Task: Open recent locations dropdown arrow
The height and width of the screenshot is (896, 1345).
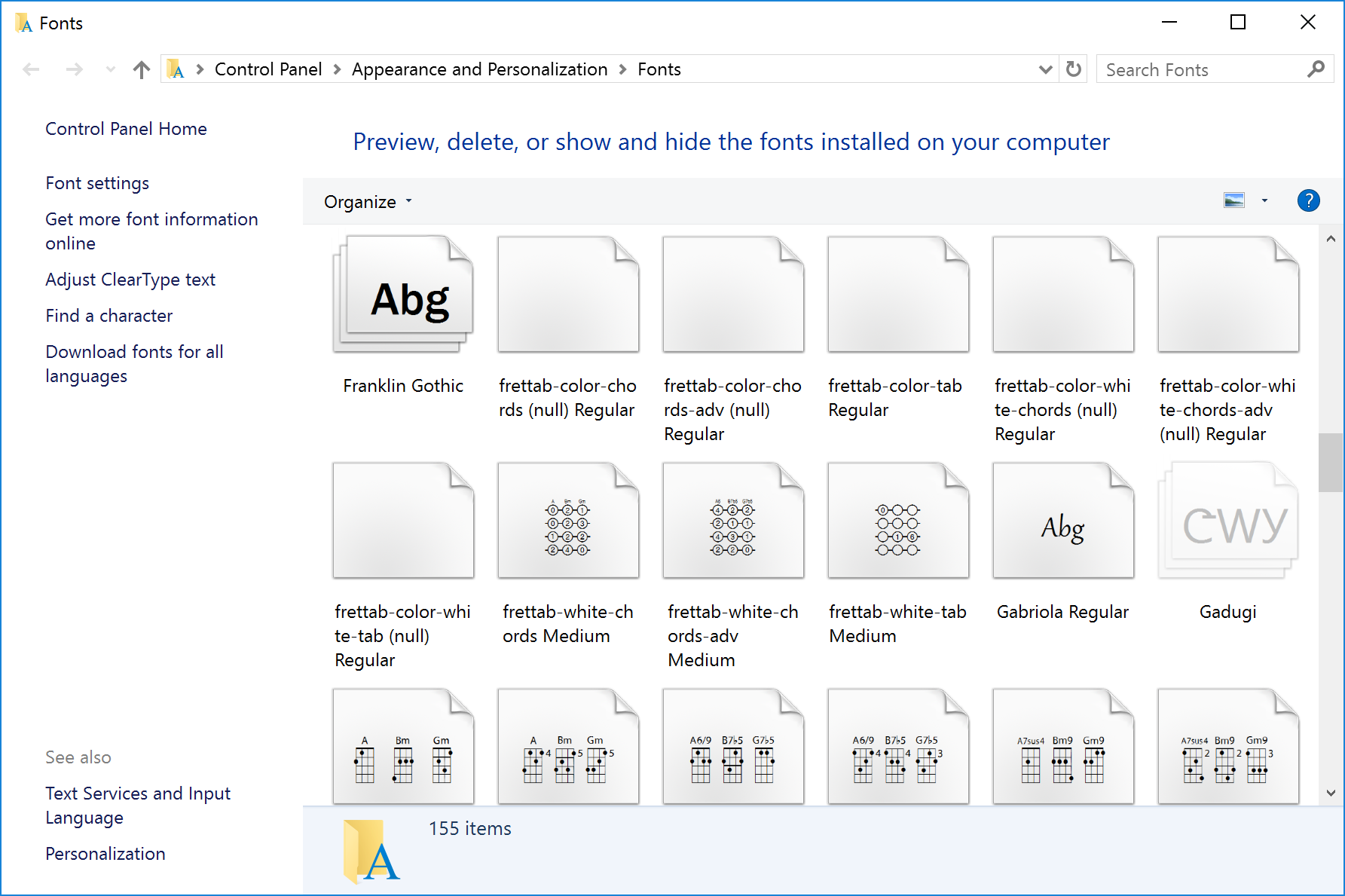Action: (x=111, y=69)
